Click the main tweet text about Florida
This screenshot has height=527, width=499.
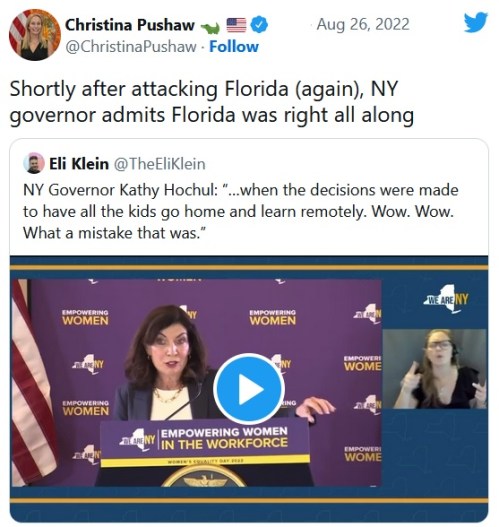pos(212,102)
